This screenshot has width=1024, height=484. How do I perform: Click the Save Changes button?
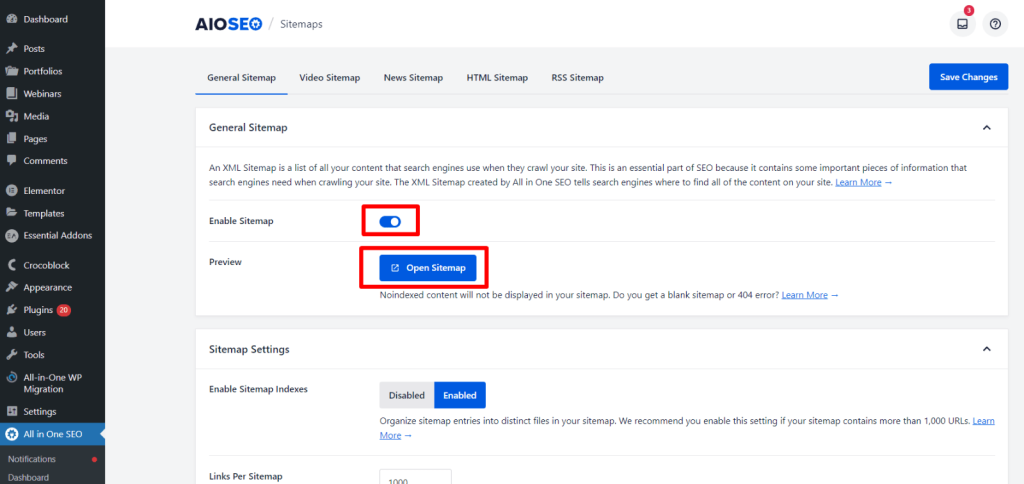968,77
